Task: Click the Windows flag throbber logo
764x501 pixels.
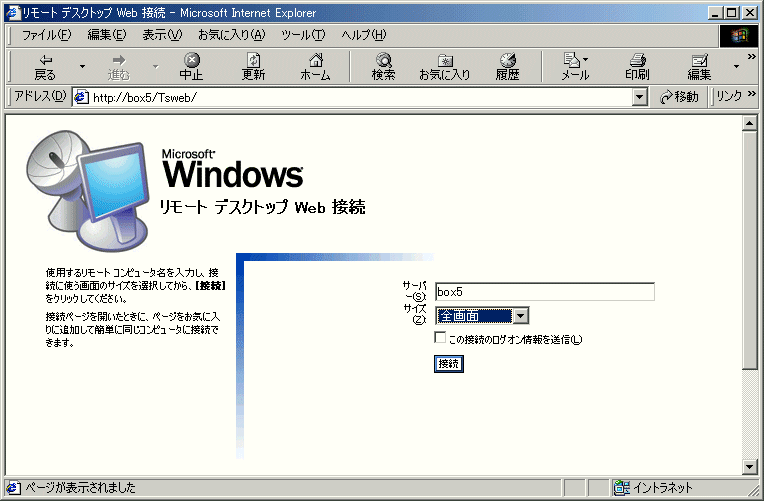Action: [x=739, y=35]
